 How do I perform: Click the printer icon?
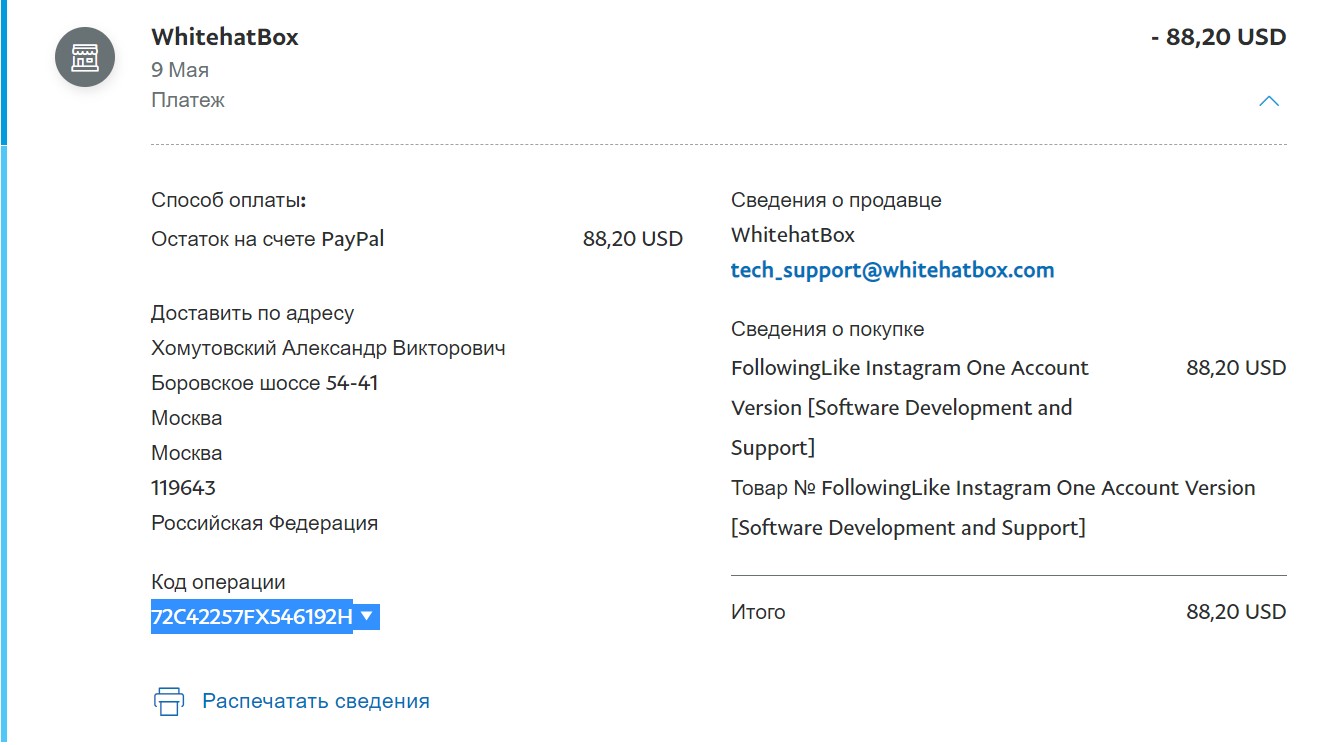[169, 701]
